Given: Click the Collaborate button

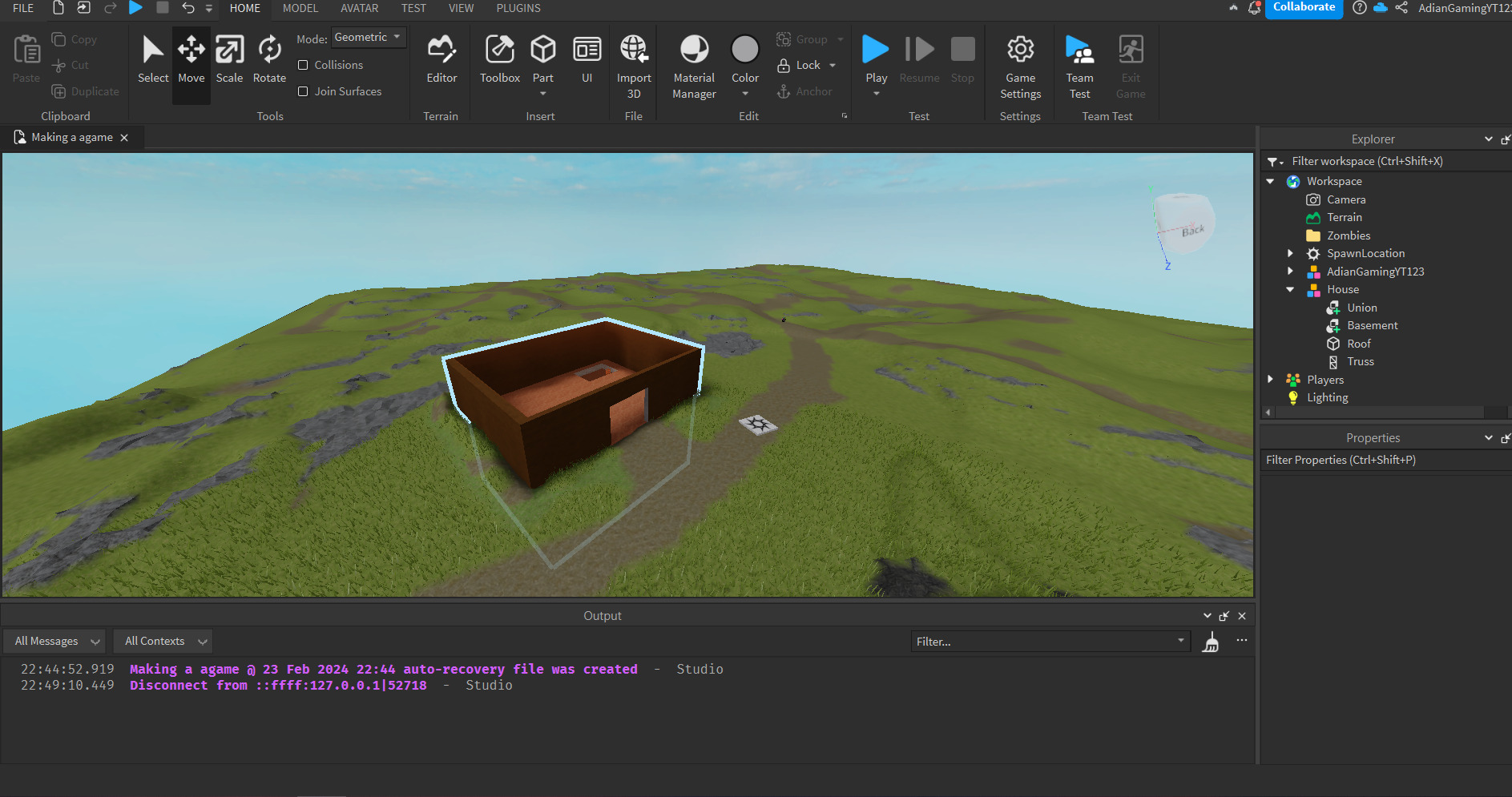Looking at the screenshot, I should pyautogui.click(x=1304, y=8).
